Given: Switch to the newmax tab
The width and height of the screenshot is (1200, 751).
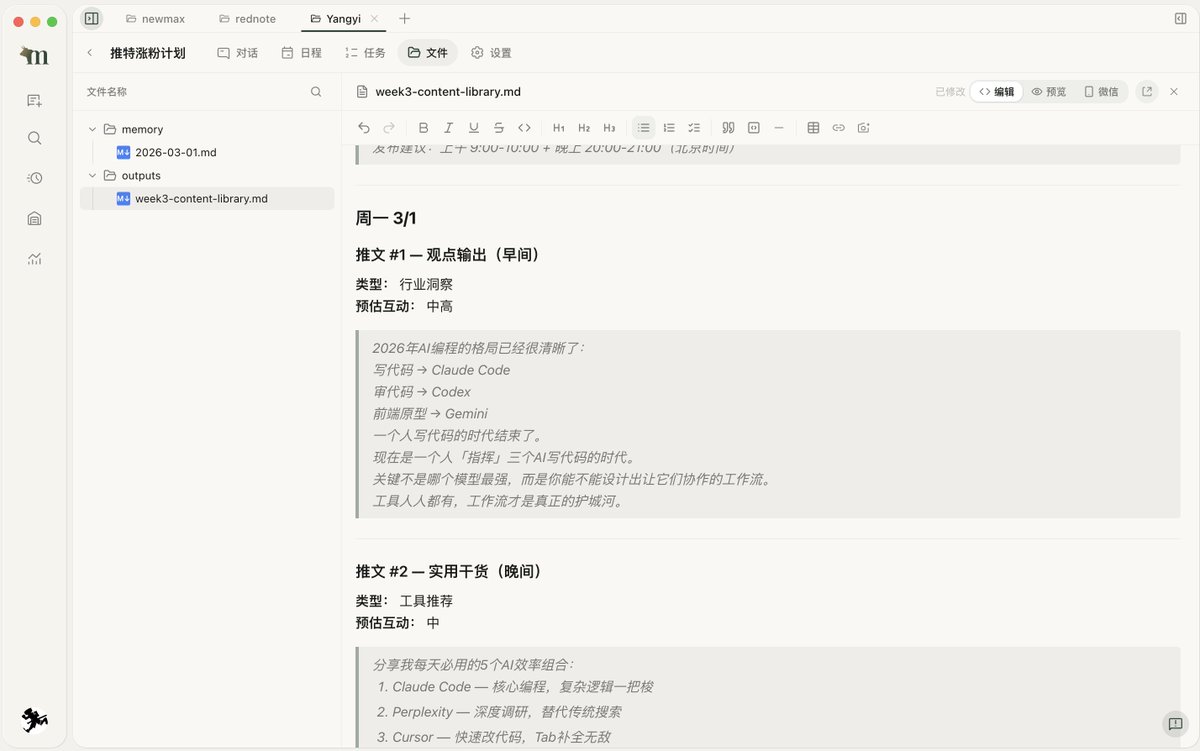Looking at the screenshot, I should (x=155, y=18).
